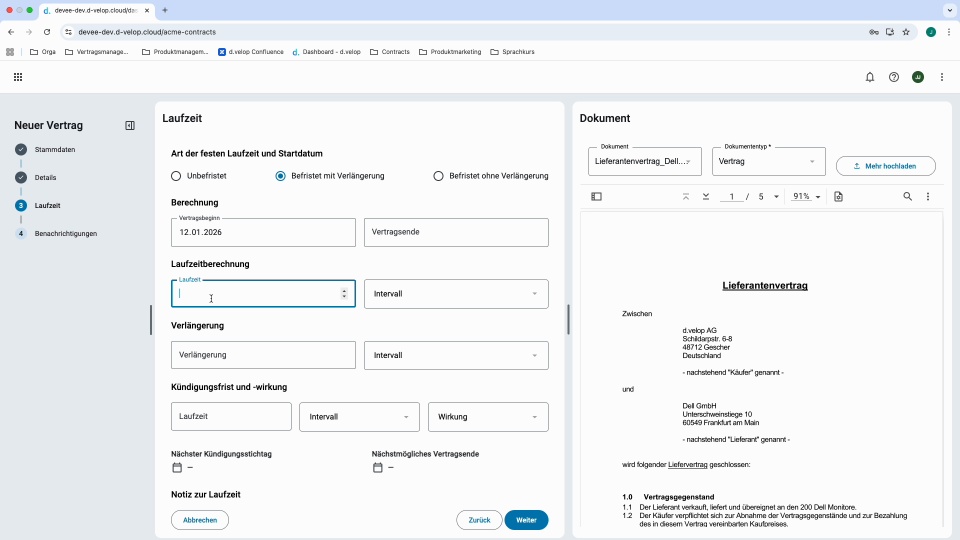Image resolution: width=960 pixels, height=540 pixels.
Task: Open Produktmarketing bookmark folder
Action: click(450, 52)
